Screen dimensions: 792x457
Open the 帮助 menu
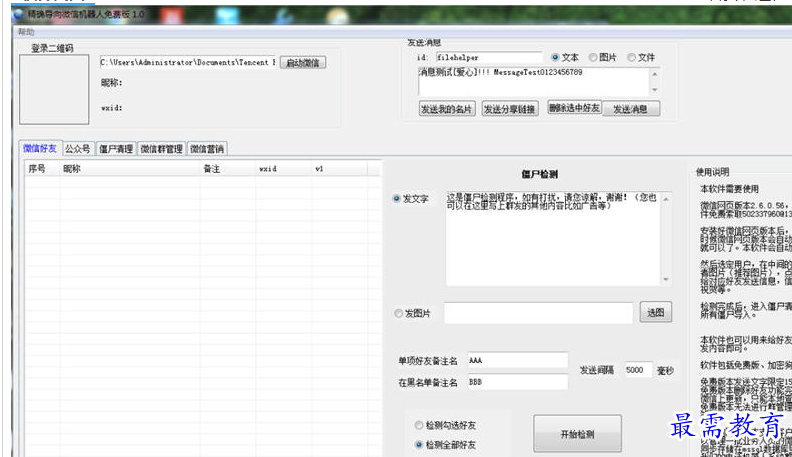pyautogui.click(x=26, y=32)
